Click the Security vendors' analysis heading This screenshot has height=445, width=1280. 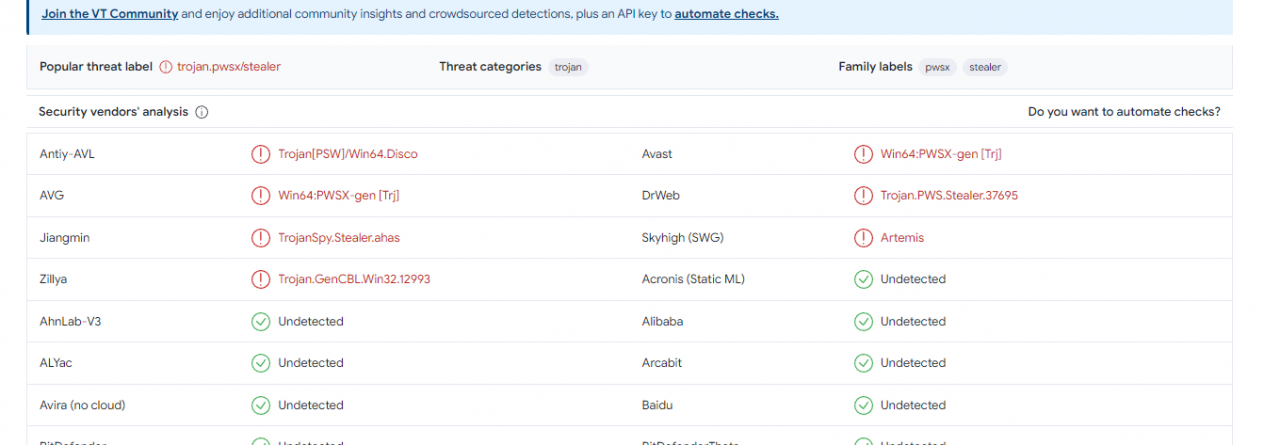tap(113, 112)
